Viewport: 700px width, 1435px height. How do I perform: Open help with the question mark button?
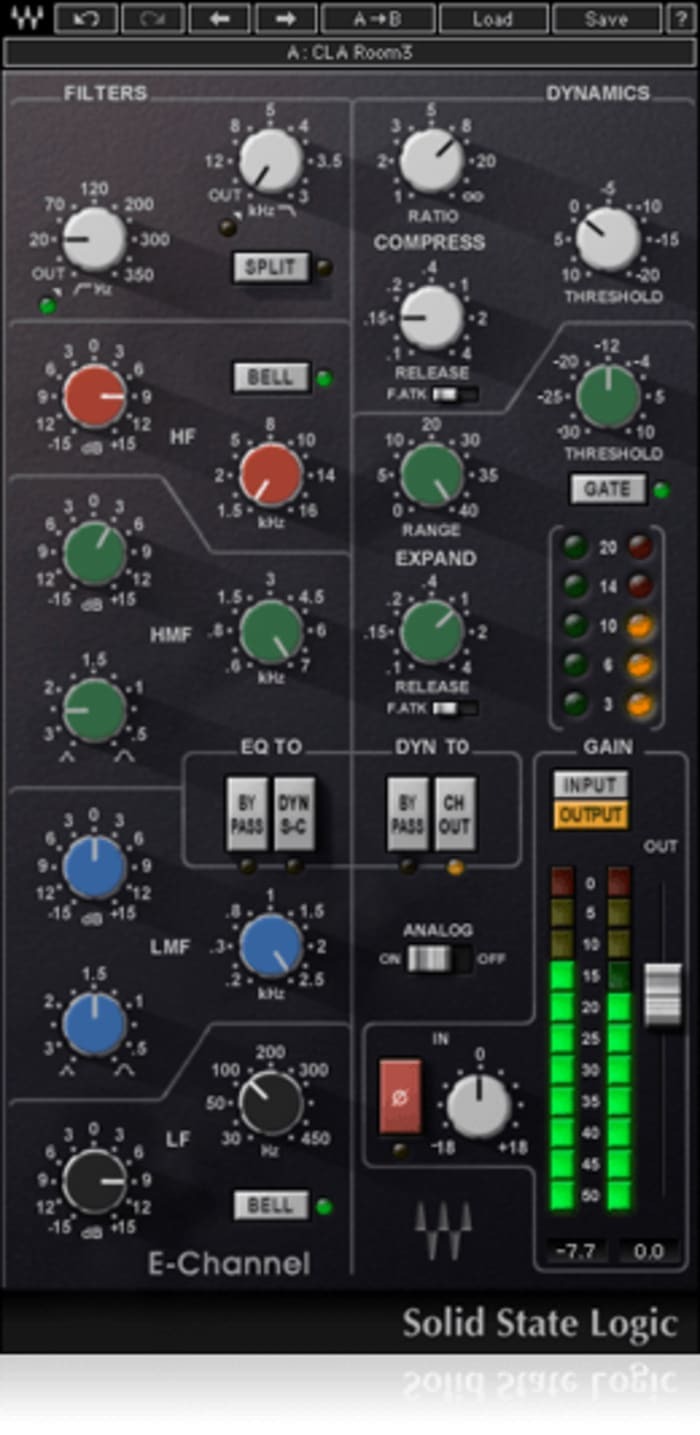pos(679,18)
